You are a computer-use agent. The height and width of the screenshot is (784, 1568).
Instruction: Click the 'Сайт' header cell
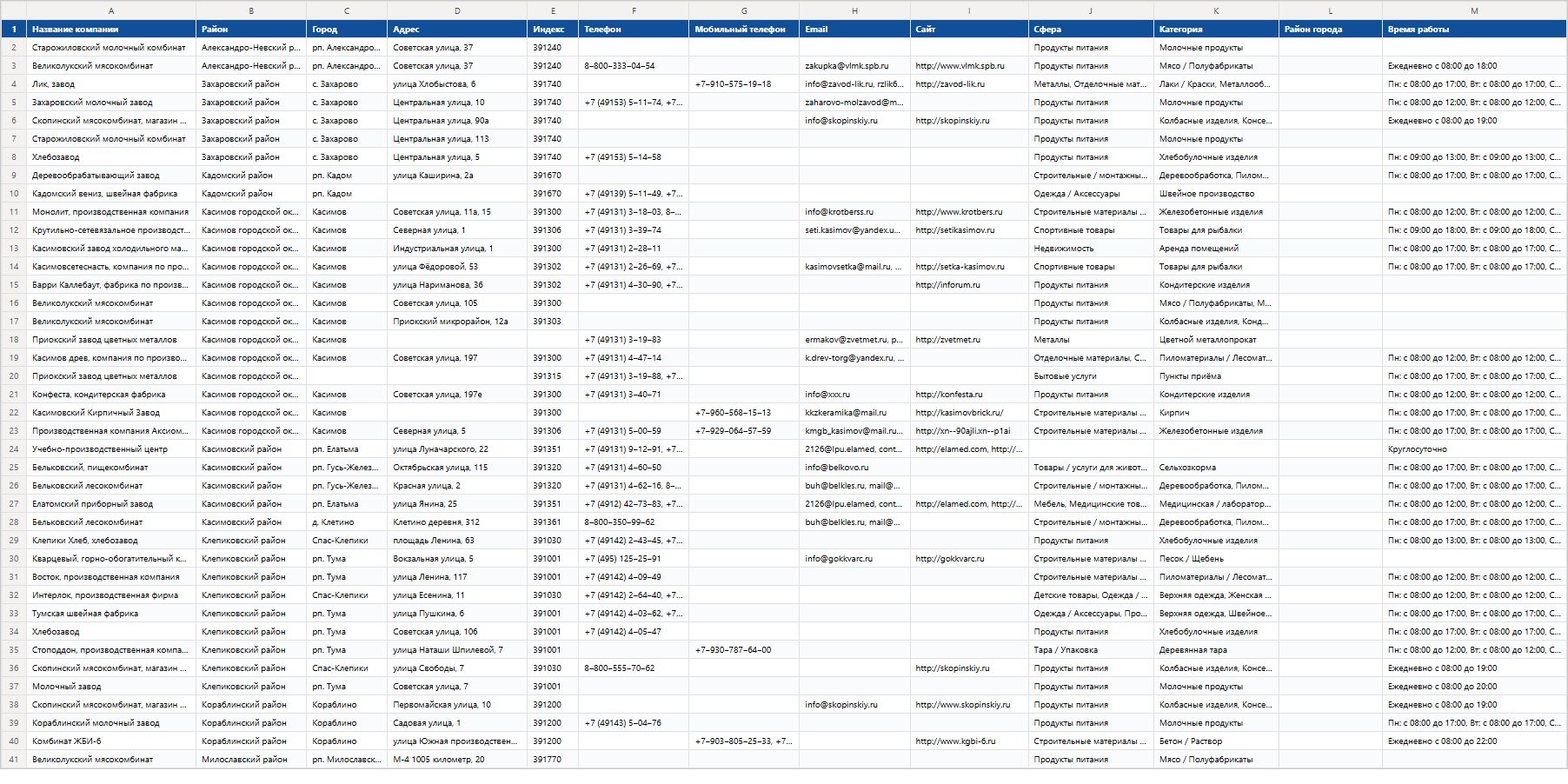tap(969, 30)
